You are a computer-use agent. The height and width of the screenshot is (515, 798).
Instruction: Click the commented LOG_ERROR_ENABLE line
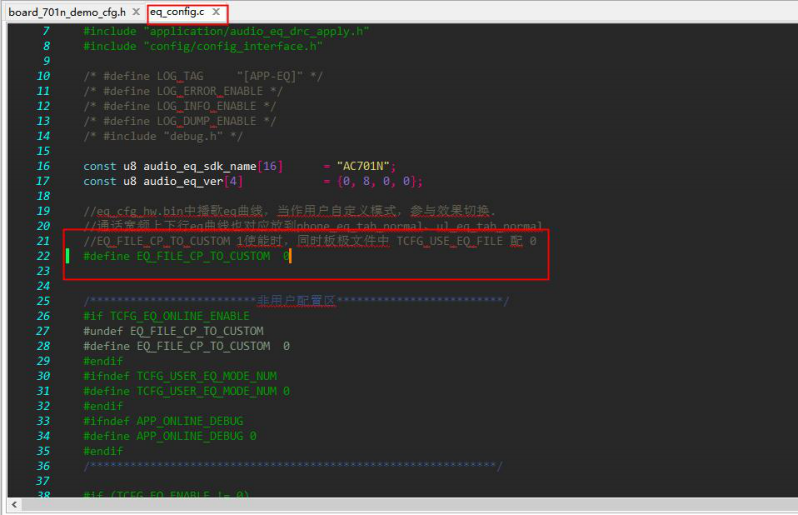pyautogui.click(x=183, y=91)
